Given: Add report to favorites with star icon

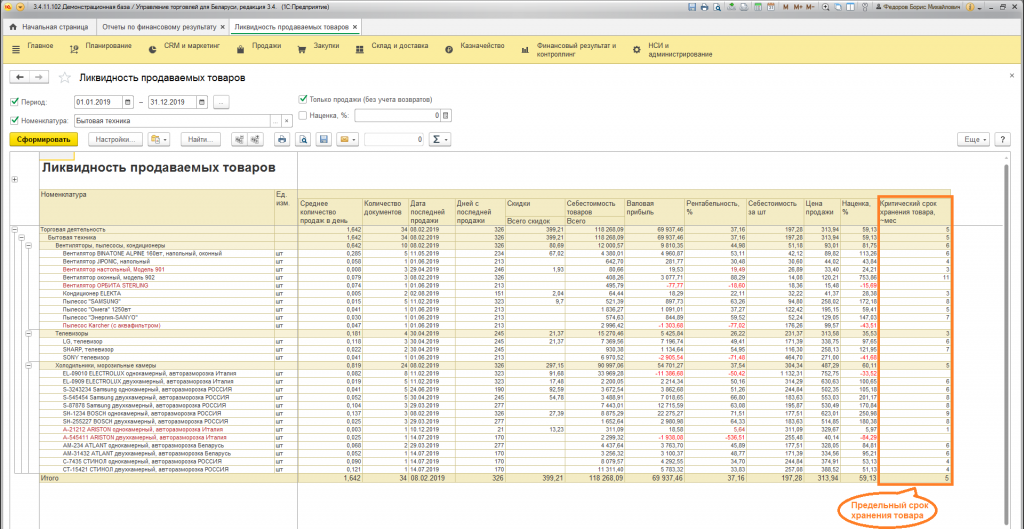Looking at the screenshot, I should 65,77.
